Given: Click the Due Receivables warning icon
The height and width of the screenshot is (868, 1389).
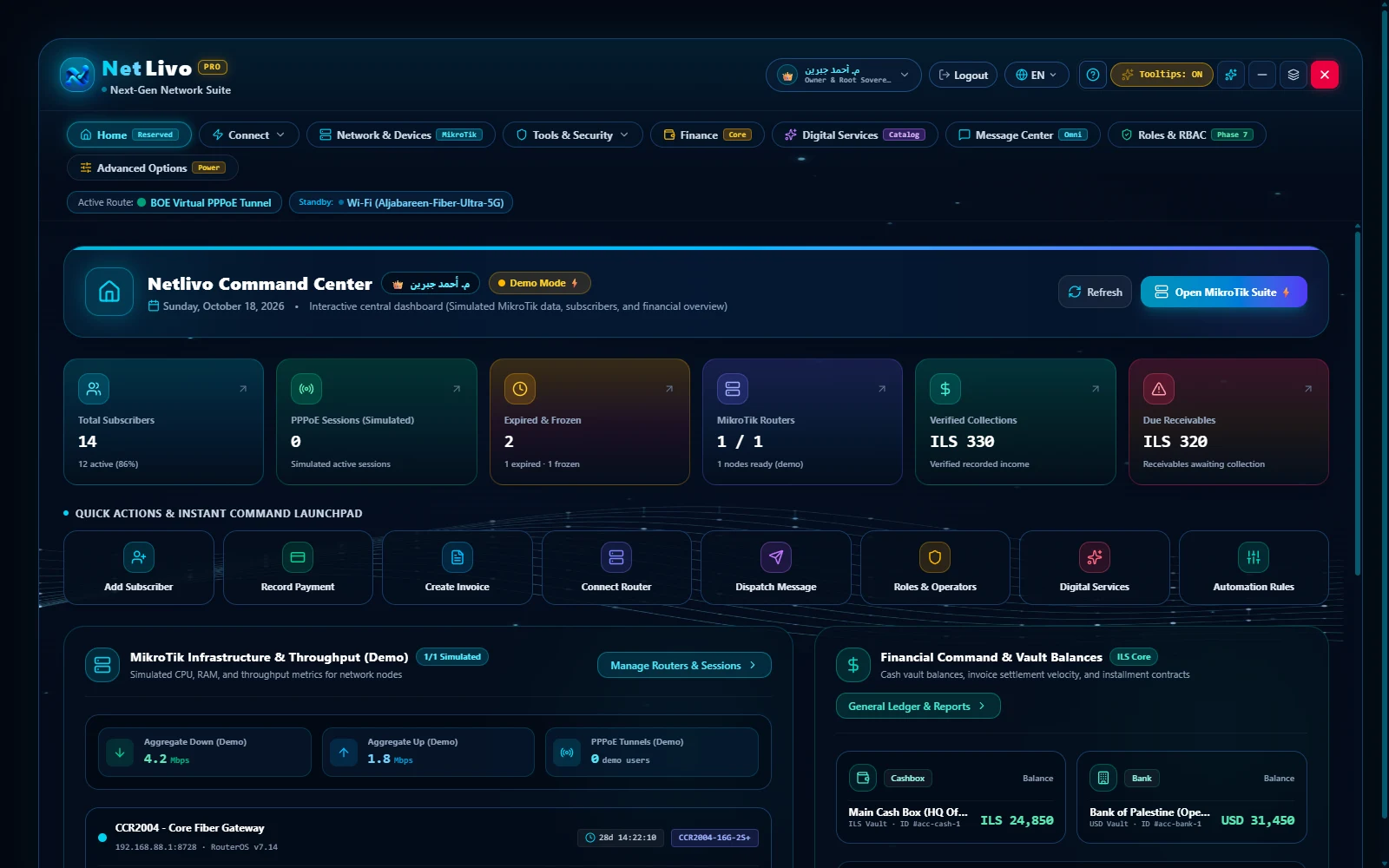Looking at the screenshot, I should point(1159,389).
